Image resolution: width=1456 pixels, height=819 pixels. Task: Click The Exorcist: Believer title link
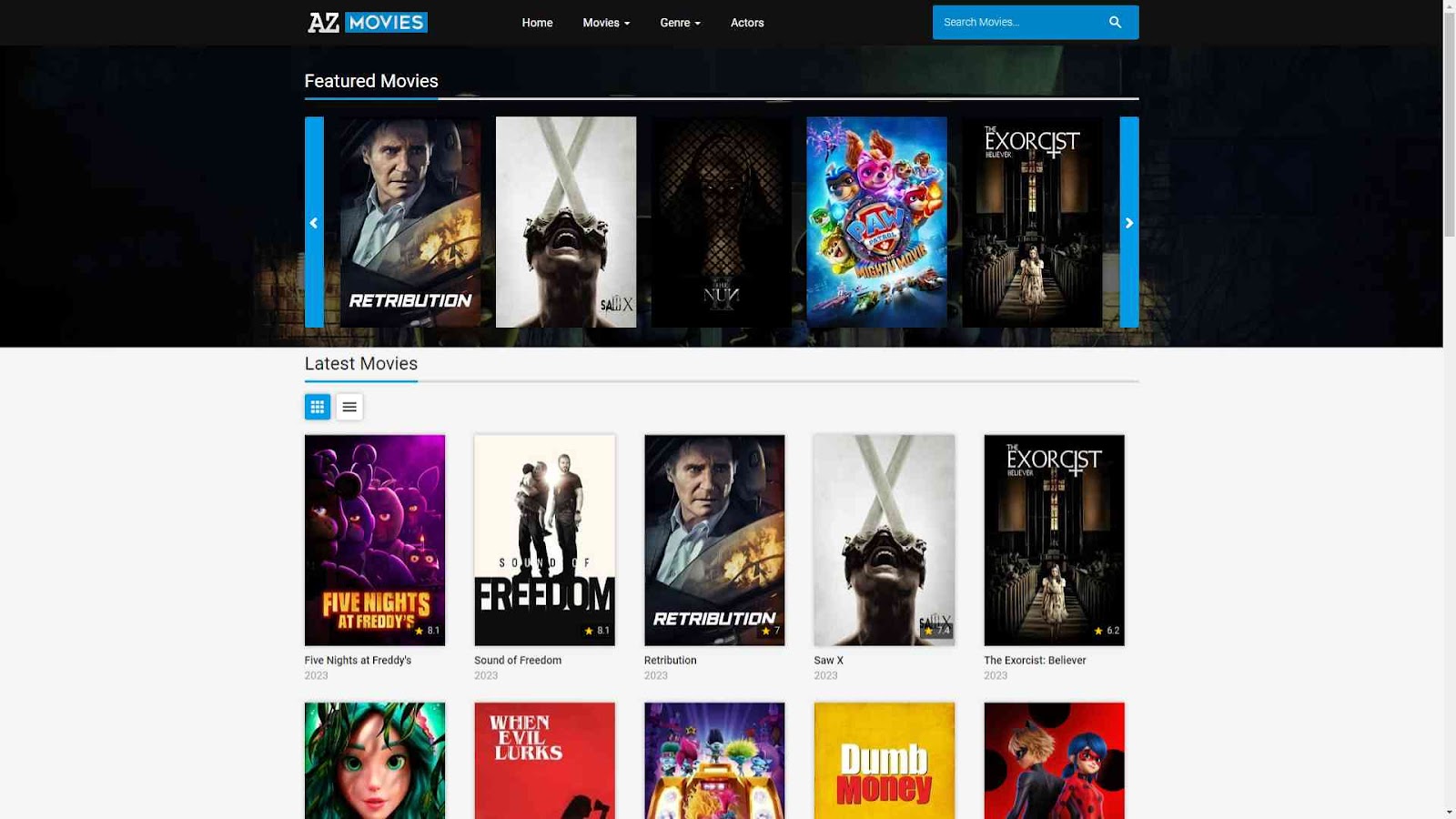[1035, 661]
